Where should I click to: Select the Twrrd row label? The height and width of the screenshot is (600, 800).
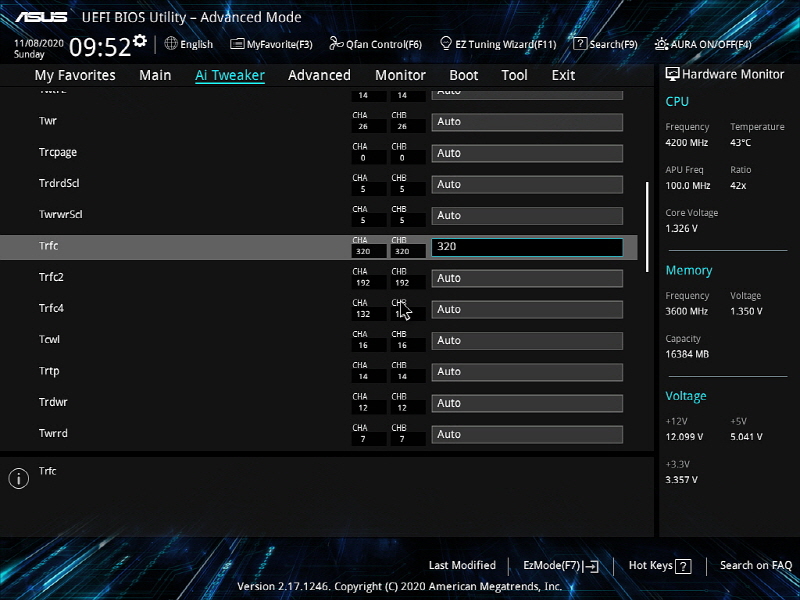[53, 433]
